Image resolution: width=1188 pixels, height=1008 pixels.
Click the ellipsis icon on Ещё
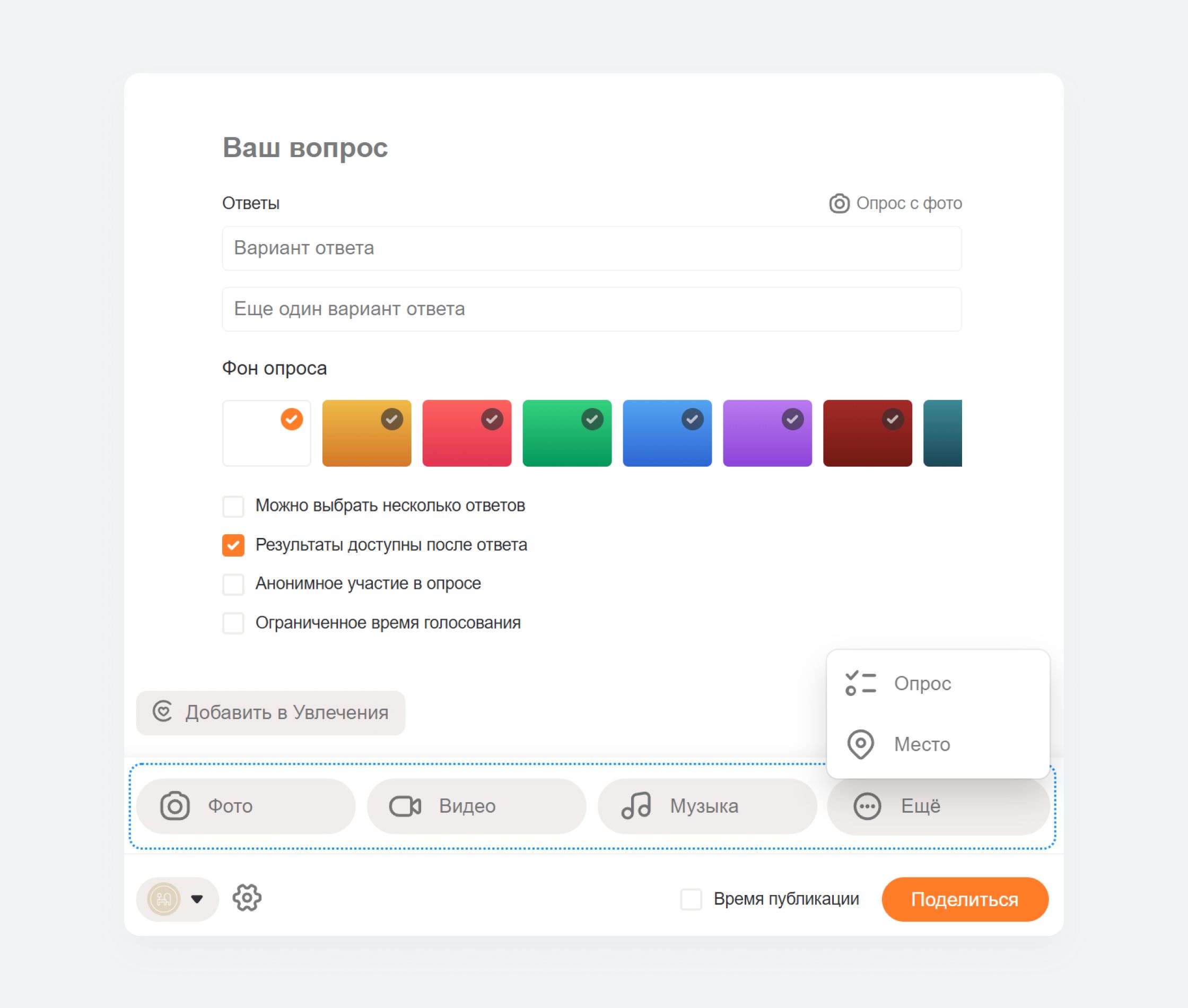coord(867,806)
